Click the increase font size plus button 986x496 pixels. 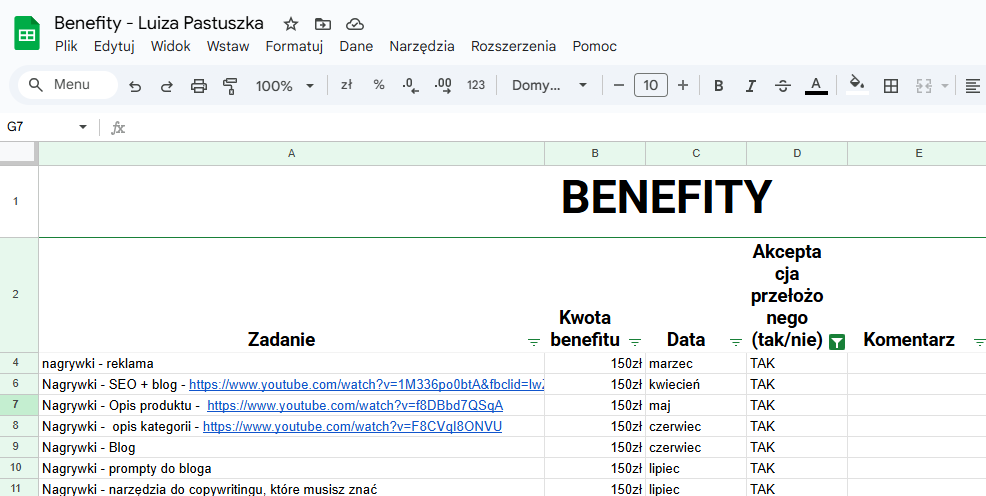683,86
